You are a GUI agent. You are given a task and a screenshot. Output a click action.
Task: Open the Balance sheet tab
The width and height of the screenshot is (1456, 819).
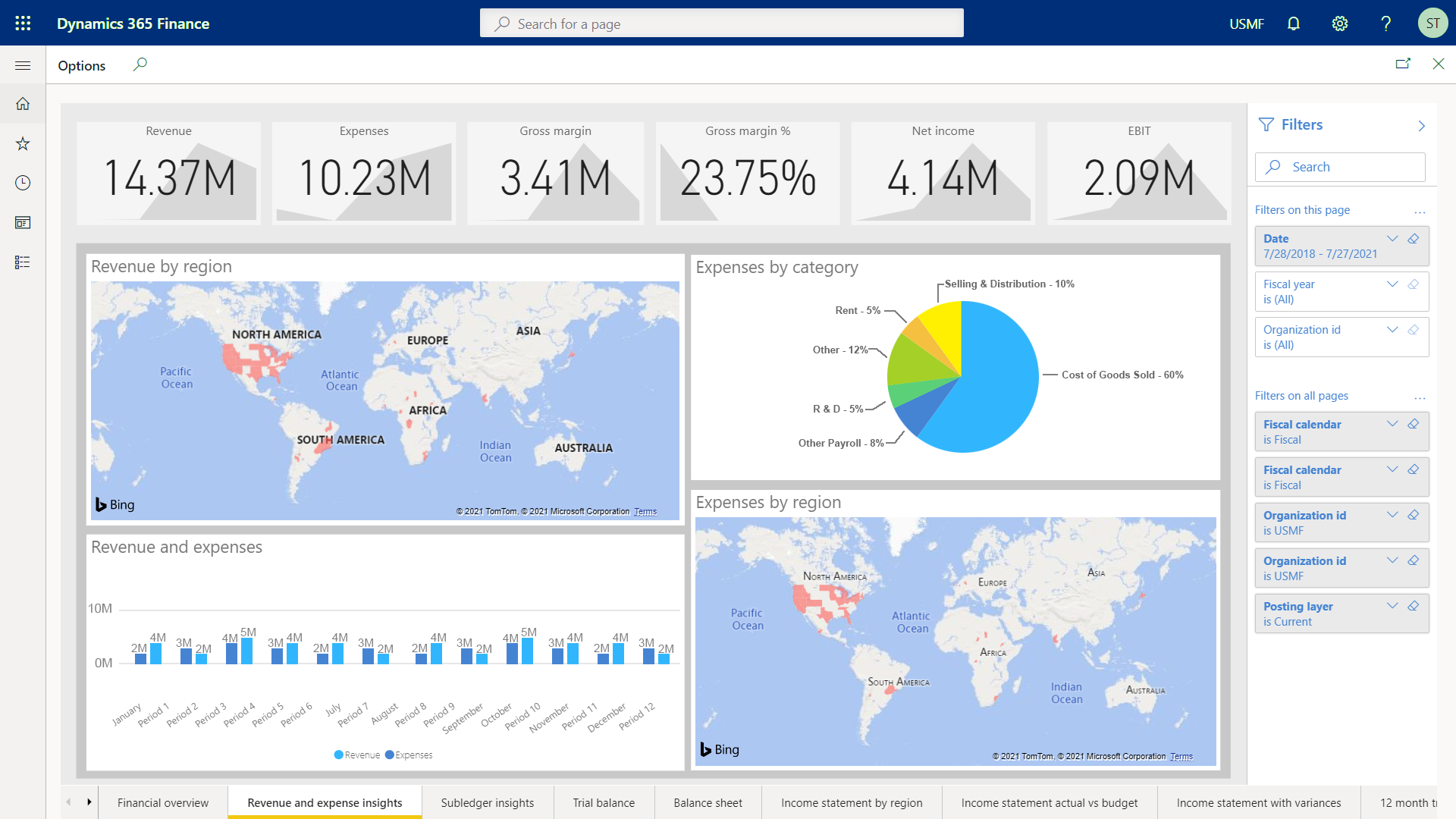pos(708,802)
